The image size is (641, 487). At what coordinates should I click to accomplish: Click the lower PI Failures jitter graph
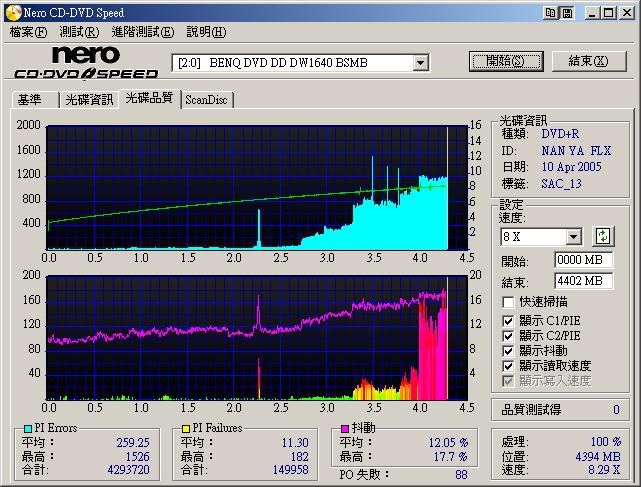click(x=257, y=338)
